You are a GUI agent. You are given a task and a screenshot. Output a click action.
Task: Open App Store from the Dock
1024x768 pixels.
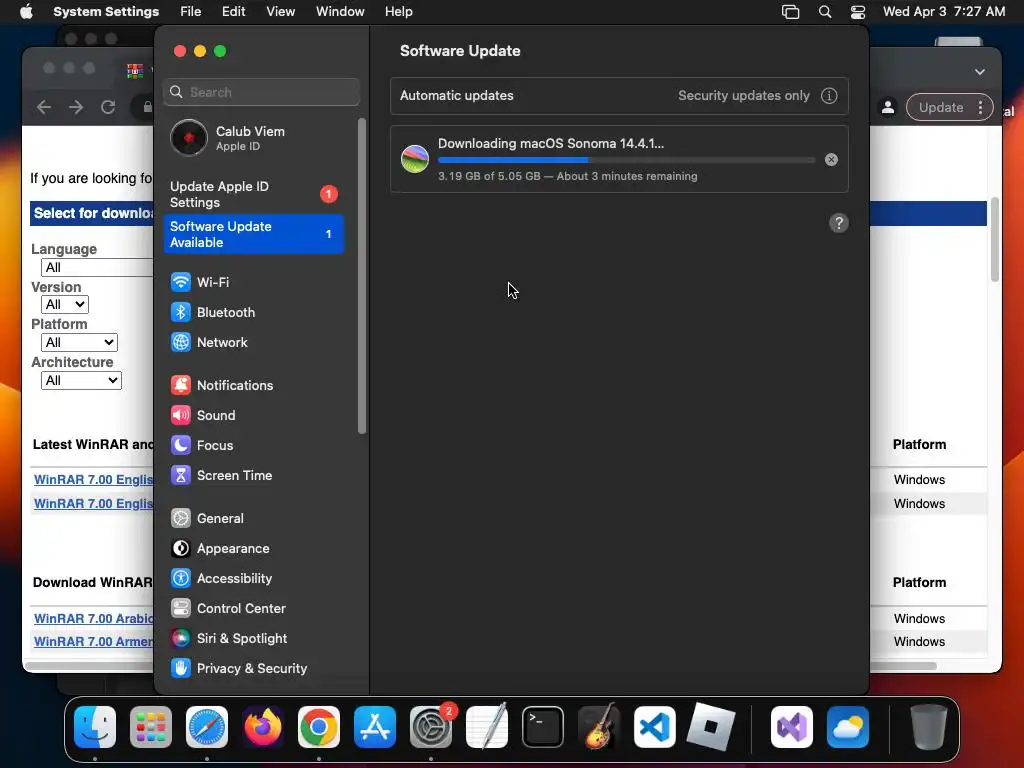375,727
